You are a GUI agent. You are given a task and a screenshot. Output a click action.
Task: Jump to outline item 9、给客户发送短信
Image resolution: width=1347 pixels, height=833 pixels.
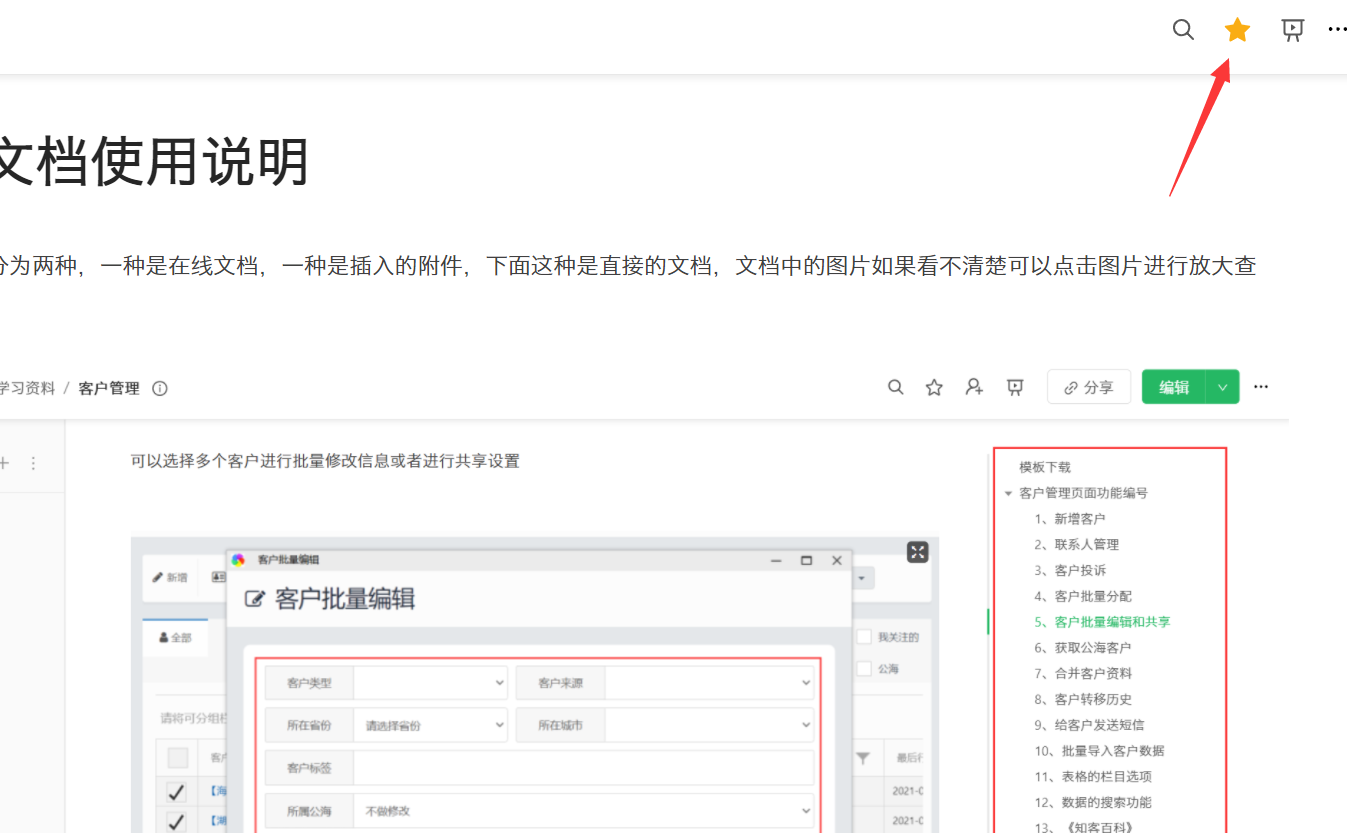pyautogui.click(x=1089, y=725)
